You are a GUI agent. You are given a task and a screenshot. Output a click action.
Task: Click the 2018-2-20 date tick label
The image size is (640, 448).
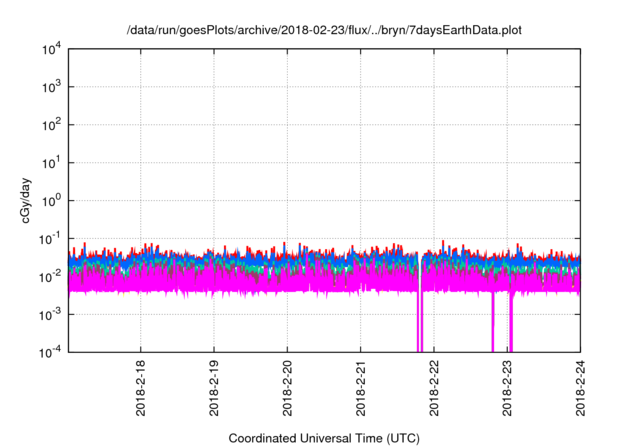(287, 388)
